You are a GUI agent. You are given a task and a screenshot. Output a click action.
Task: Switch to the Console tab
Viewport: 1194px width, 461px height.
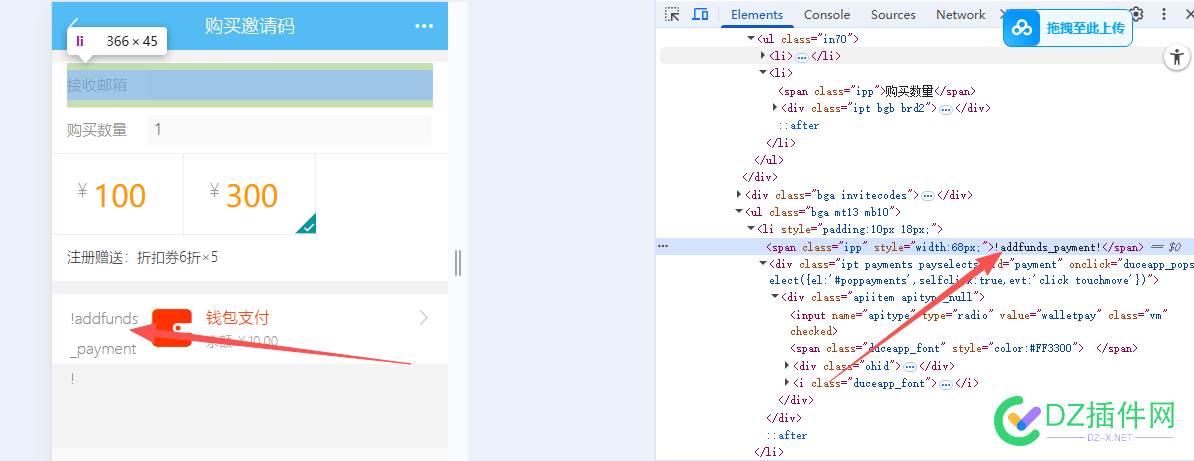[x=826, y=14]
